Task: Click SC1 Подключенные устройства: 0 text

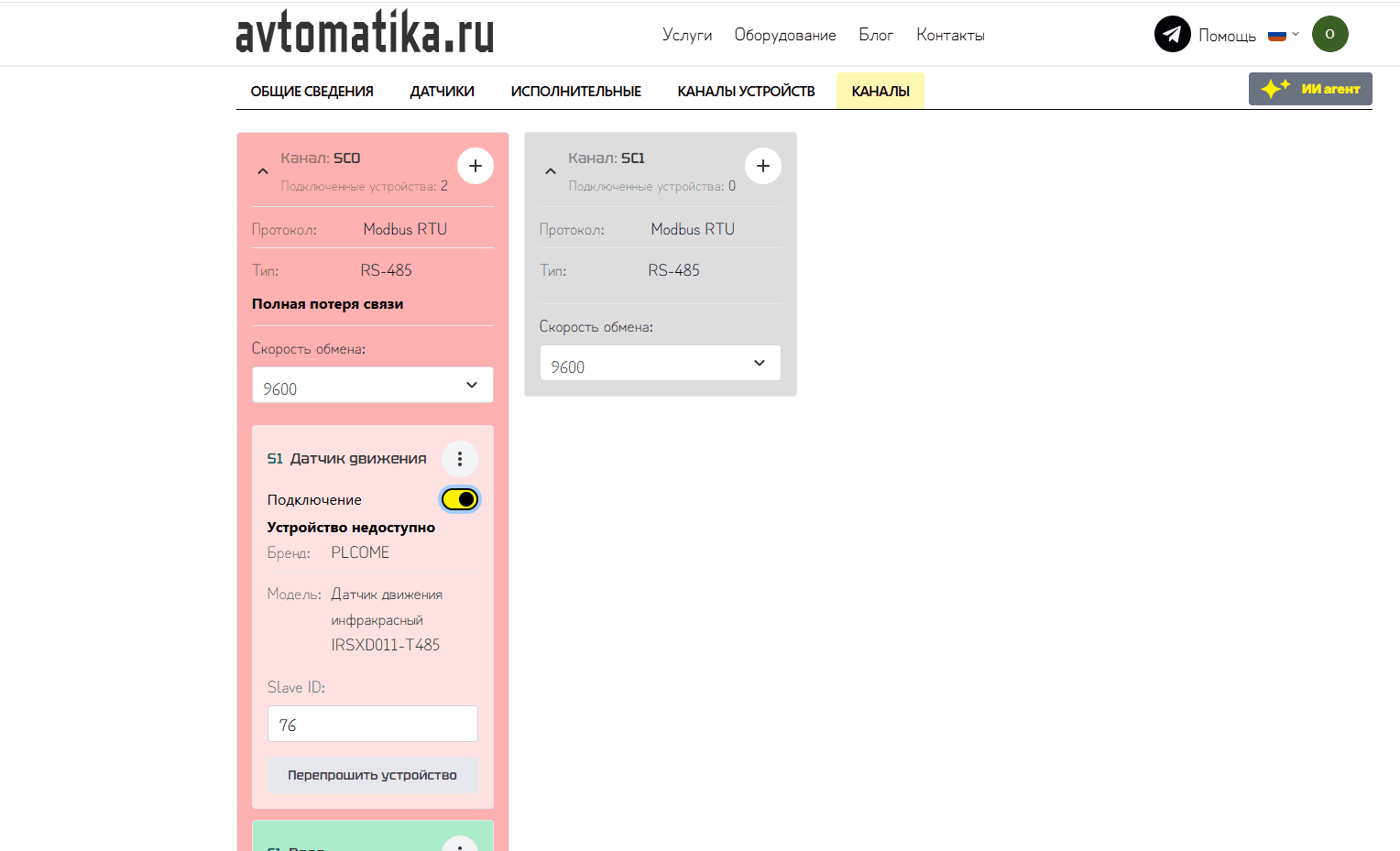Action: 652,186
